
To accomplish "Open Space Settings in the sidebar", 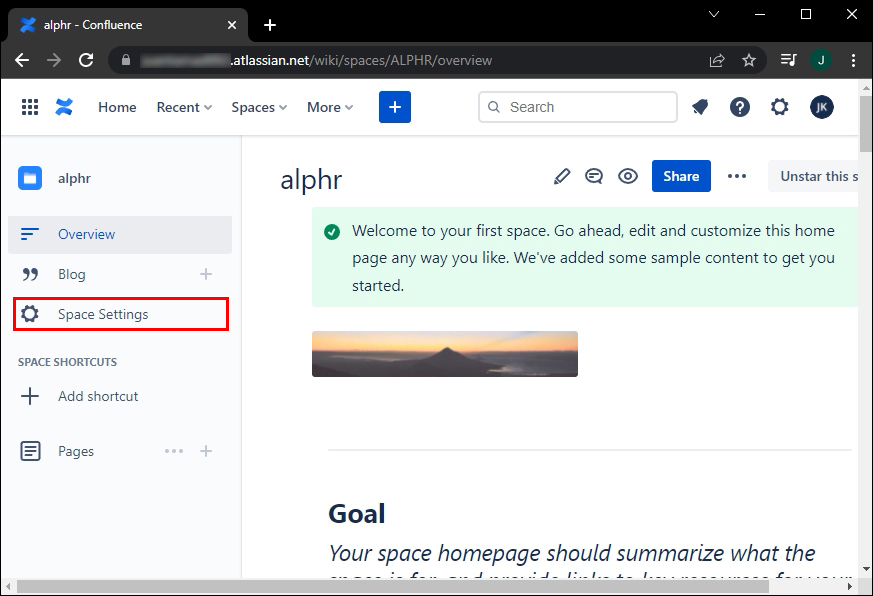I will point(121,314).
